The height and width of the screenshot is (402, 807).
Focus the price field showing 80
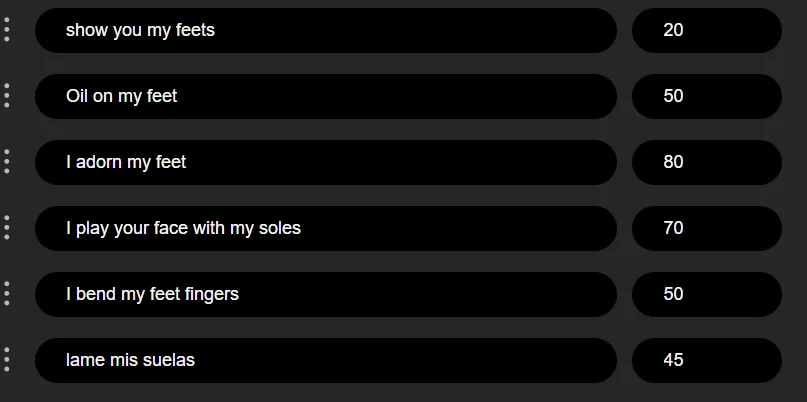[706, 162]
